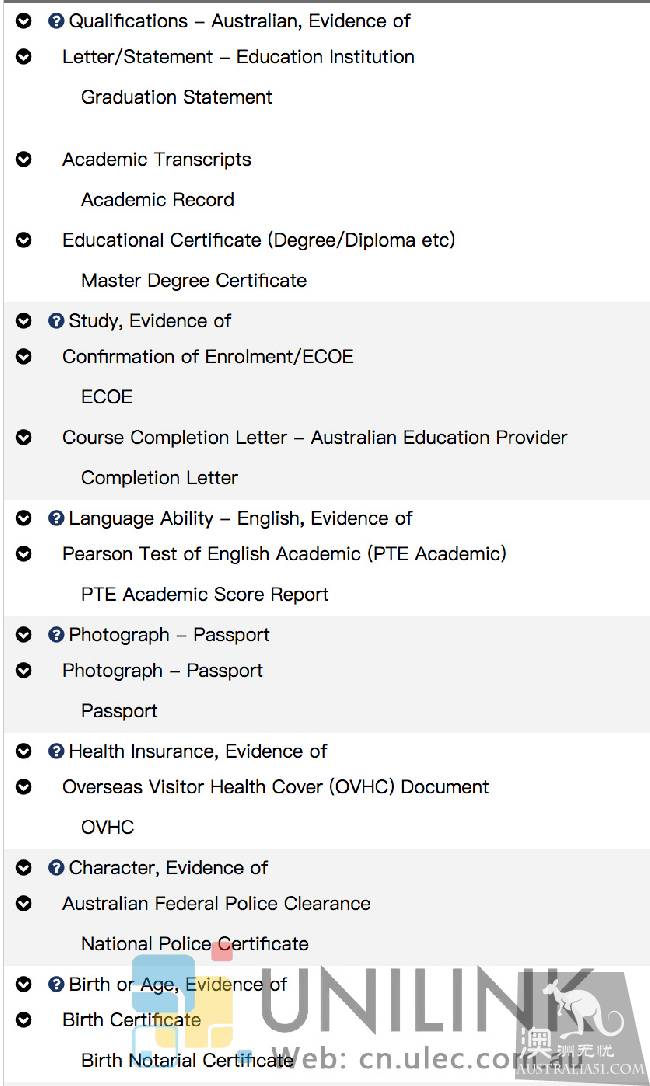Screen dimensions: 650x1086
Task: Click question mark beside Photograph – Passport heading
Action: (56, 635)
